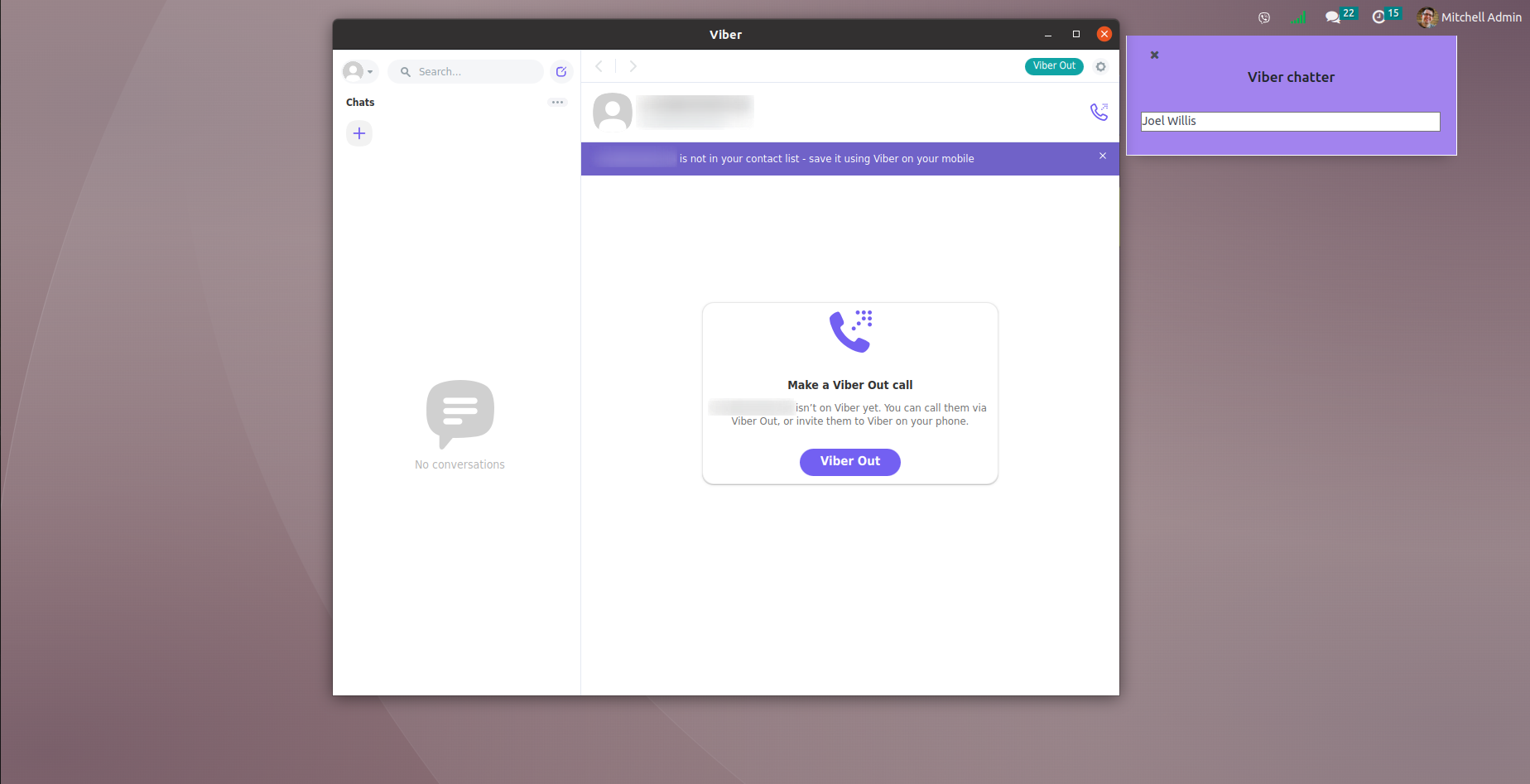This screenshot has width=1530, height=784.
Task: Open the Chats more options menu
Action: [557, 103]
